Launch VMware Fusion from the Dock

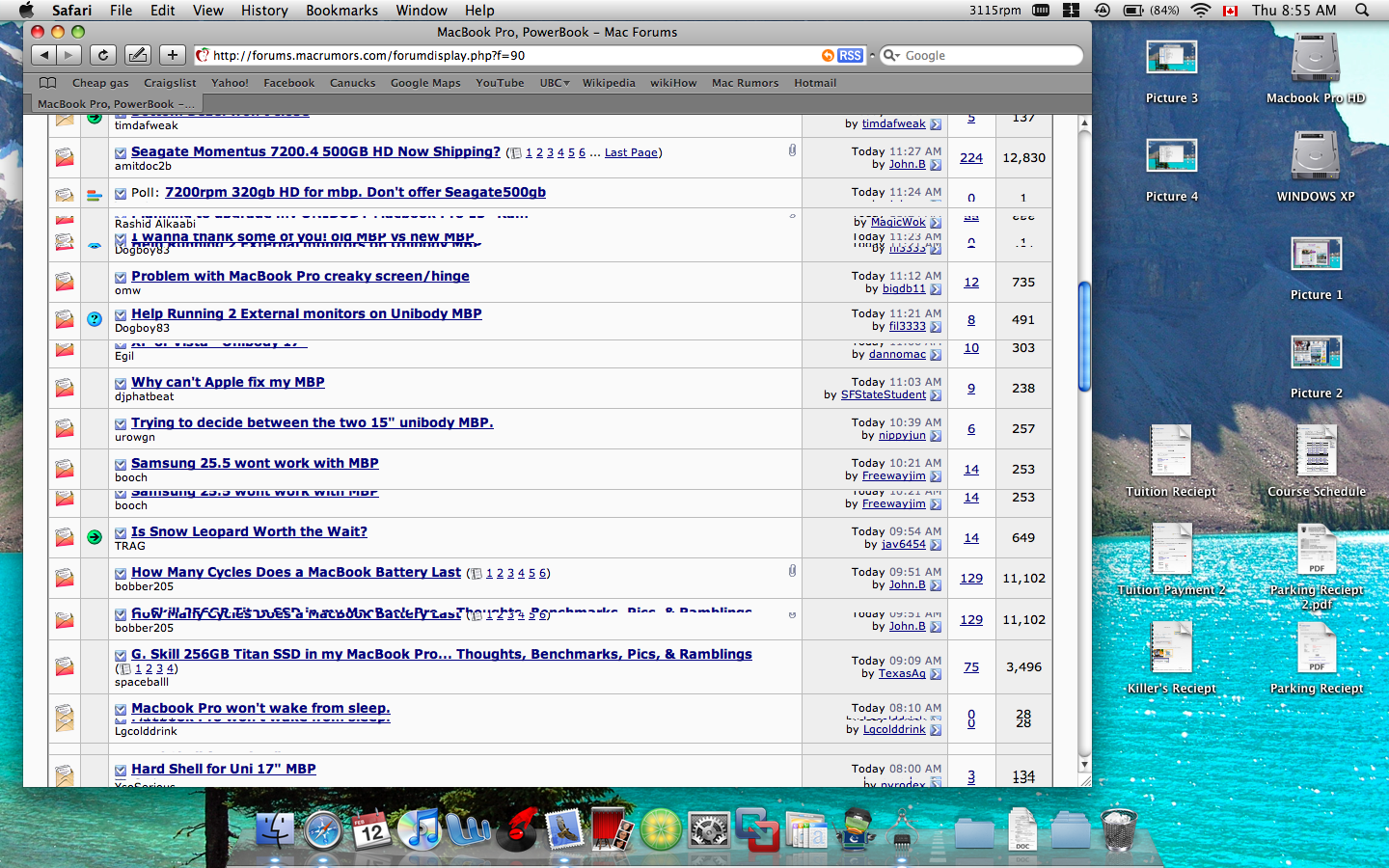[757, 828]
